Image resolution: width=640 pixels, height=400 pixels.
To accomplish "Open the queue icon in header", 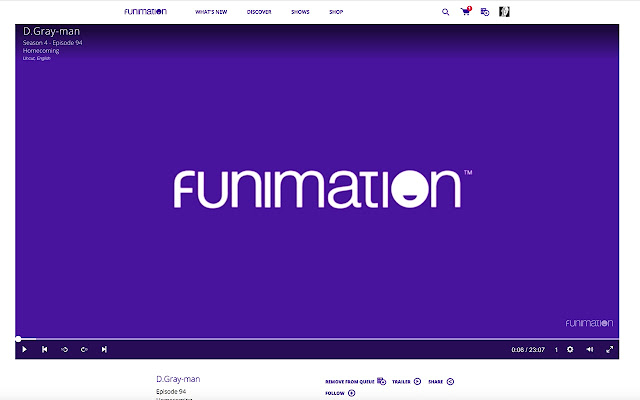I will click(485, 12).
